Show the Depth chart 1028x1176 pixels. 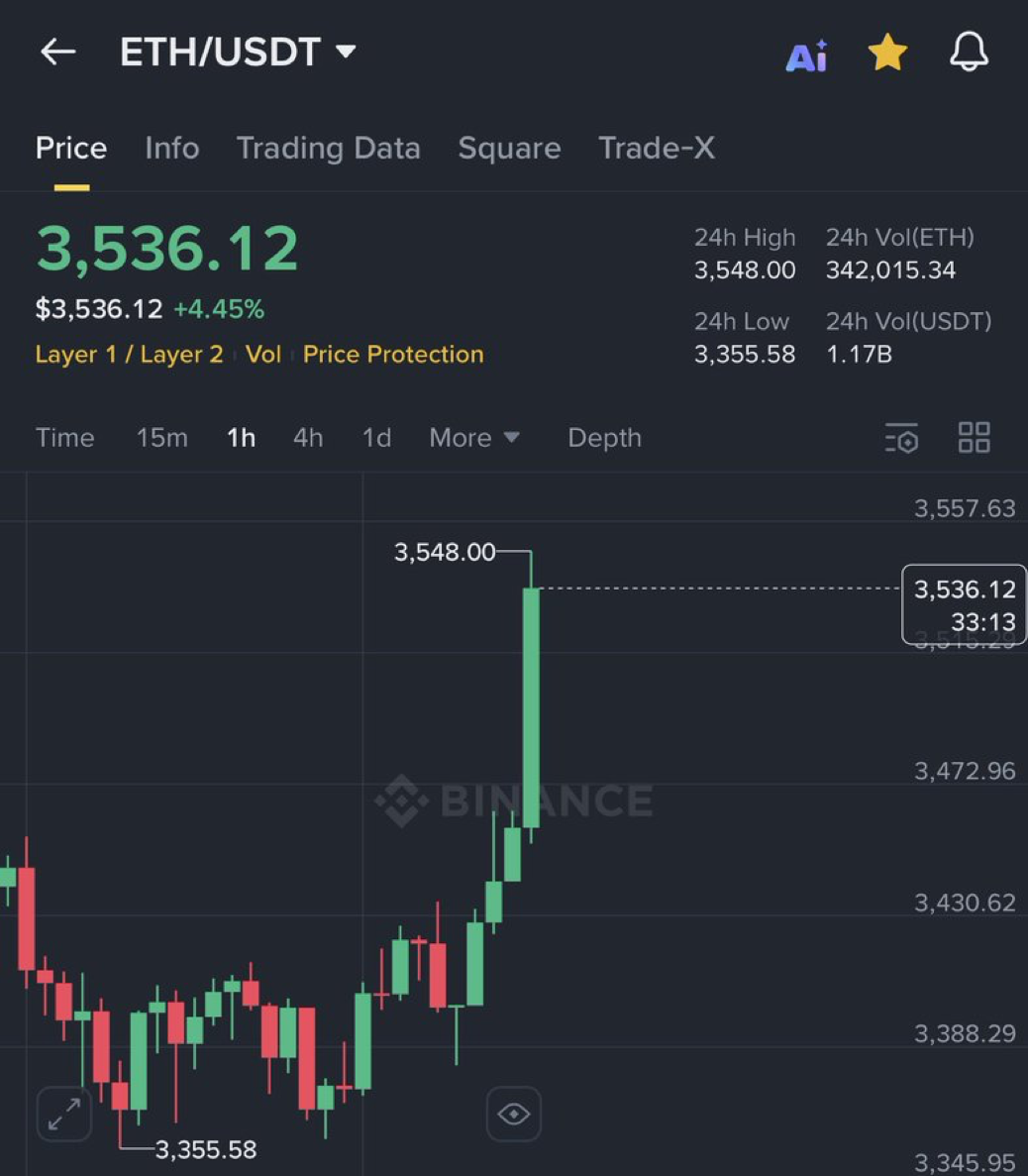point(604,438)
